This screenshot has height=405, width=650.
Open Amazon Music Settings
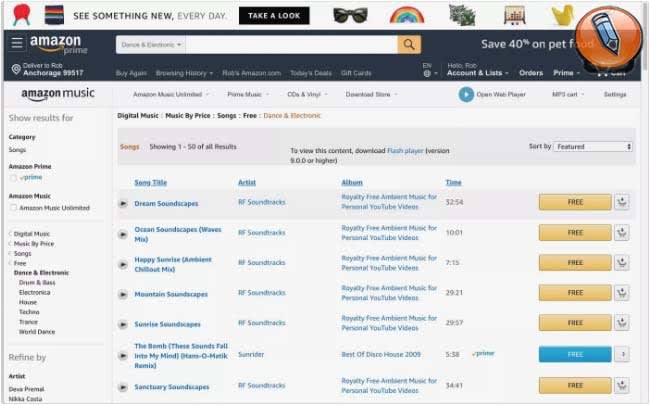(x=615, y=95)
